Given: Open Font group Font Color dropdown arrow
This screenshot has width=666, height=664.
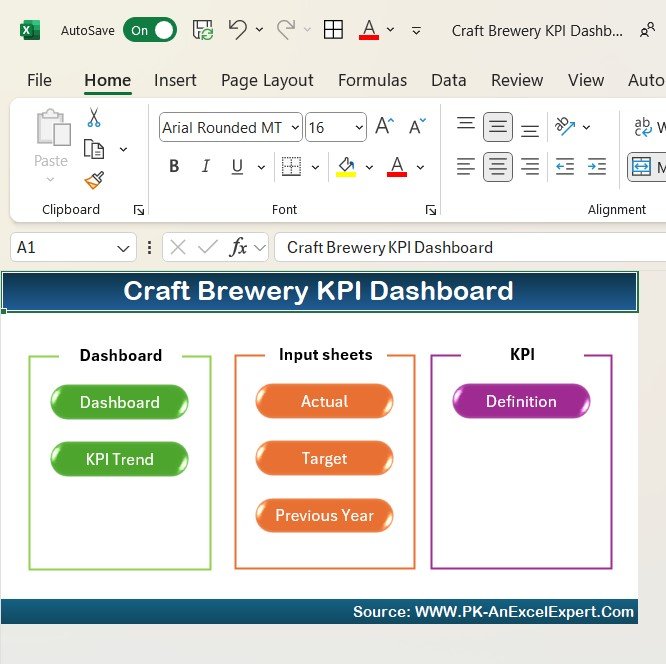Looking at the screenshot, I should click(420, 167).
